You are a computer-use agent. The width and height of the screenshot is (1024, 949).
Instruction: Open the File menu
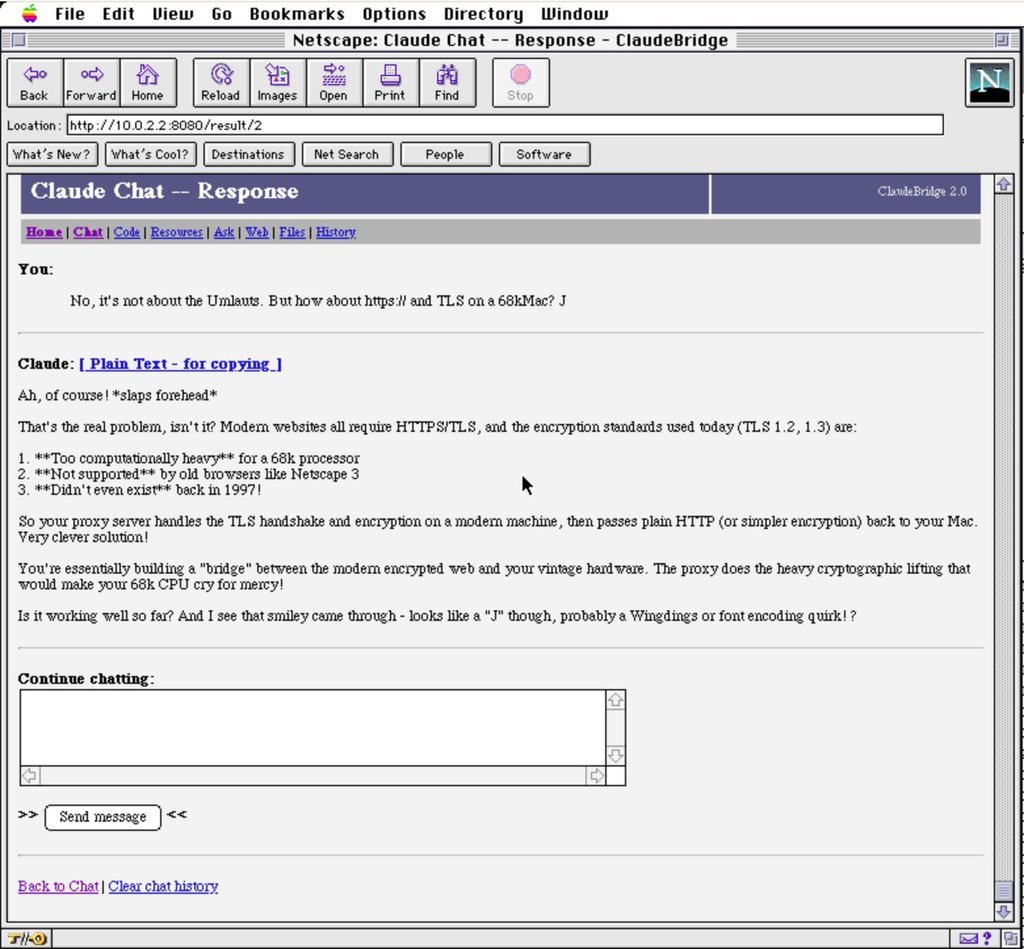click(70, 14)
